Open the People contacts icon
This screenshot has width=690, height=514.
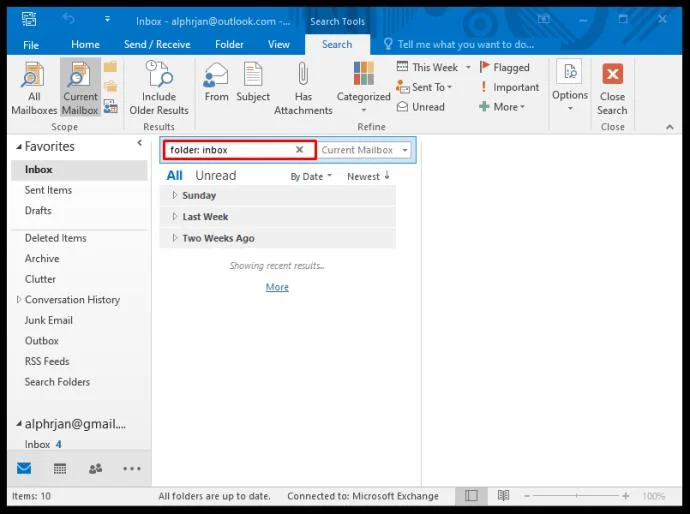pyautogui.click(x=95, y=468)
